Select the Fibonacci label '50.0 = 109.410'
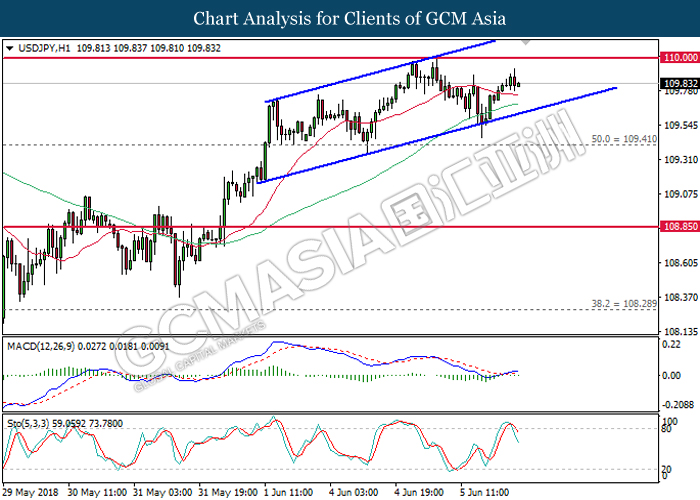Viewport: 700px width, 500px height. coord(624,139)
